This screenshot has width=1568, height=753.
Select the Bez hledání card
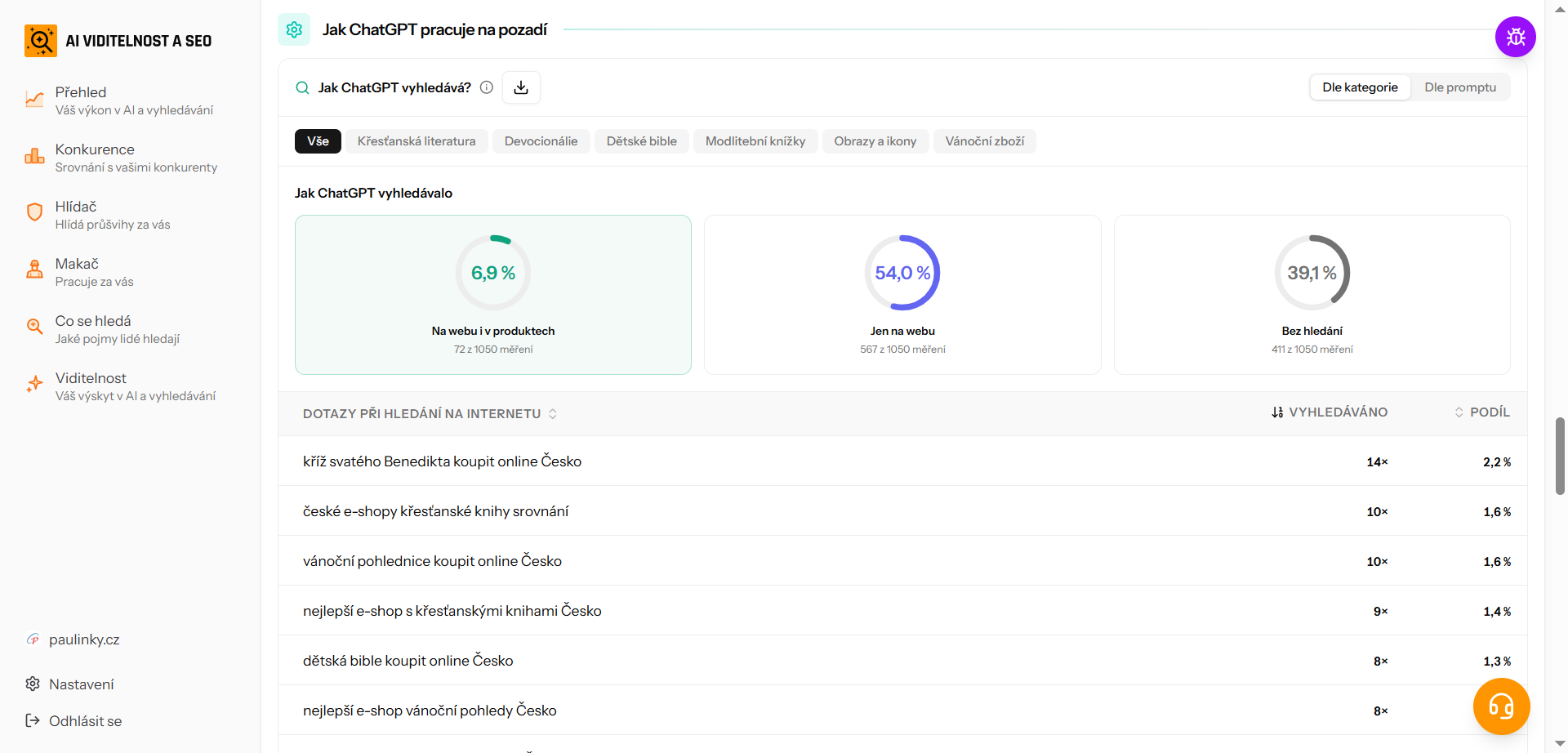pos(1312,295)
